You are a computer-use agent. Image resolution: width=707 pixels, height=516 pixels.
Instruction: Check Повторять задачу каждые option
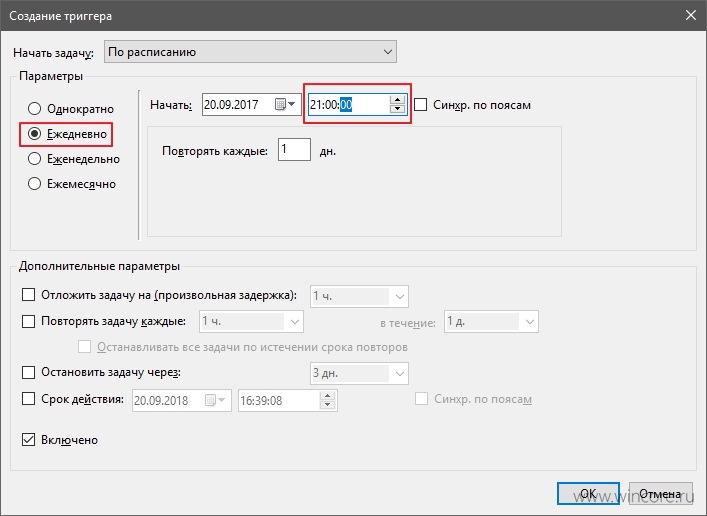(x=28, y=321)
